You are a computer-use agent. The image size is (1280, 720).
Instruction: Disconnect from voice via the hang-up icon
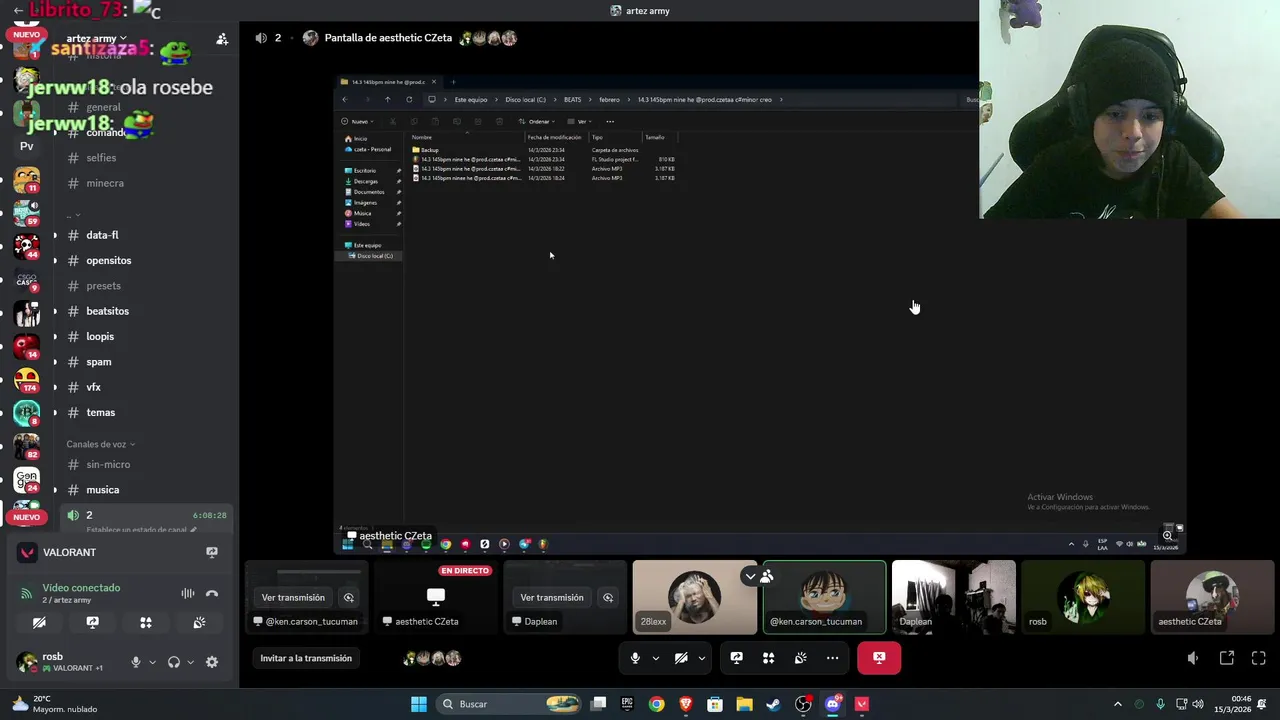click(x=212, y=593)
